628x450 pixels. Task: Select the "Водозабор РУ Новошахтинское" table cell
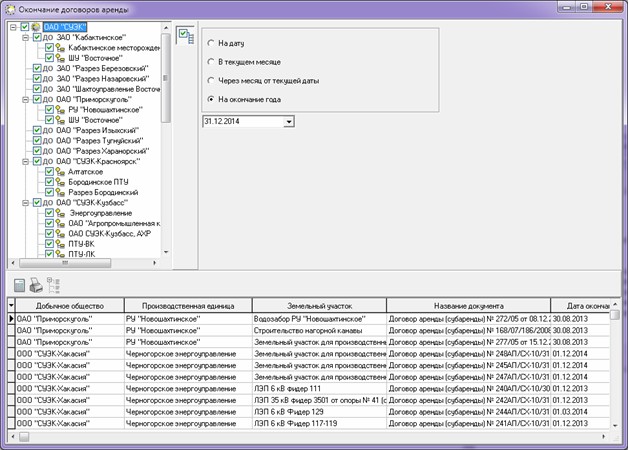point(317,318)
